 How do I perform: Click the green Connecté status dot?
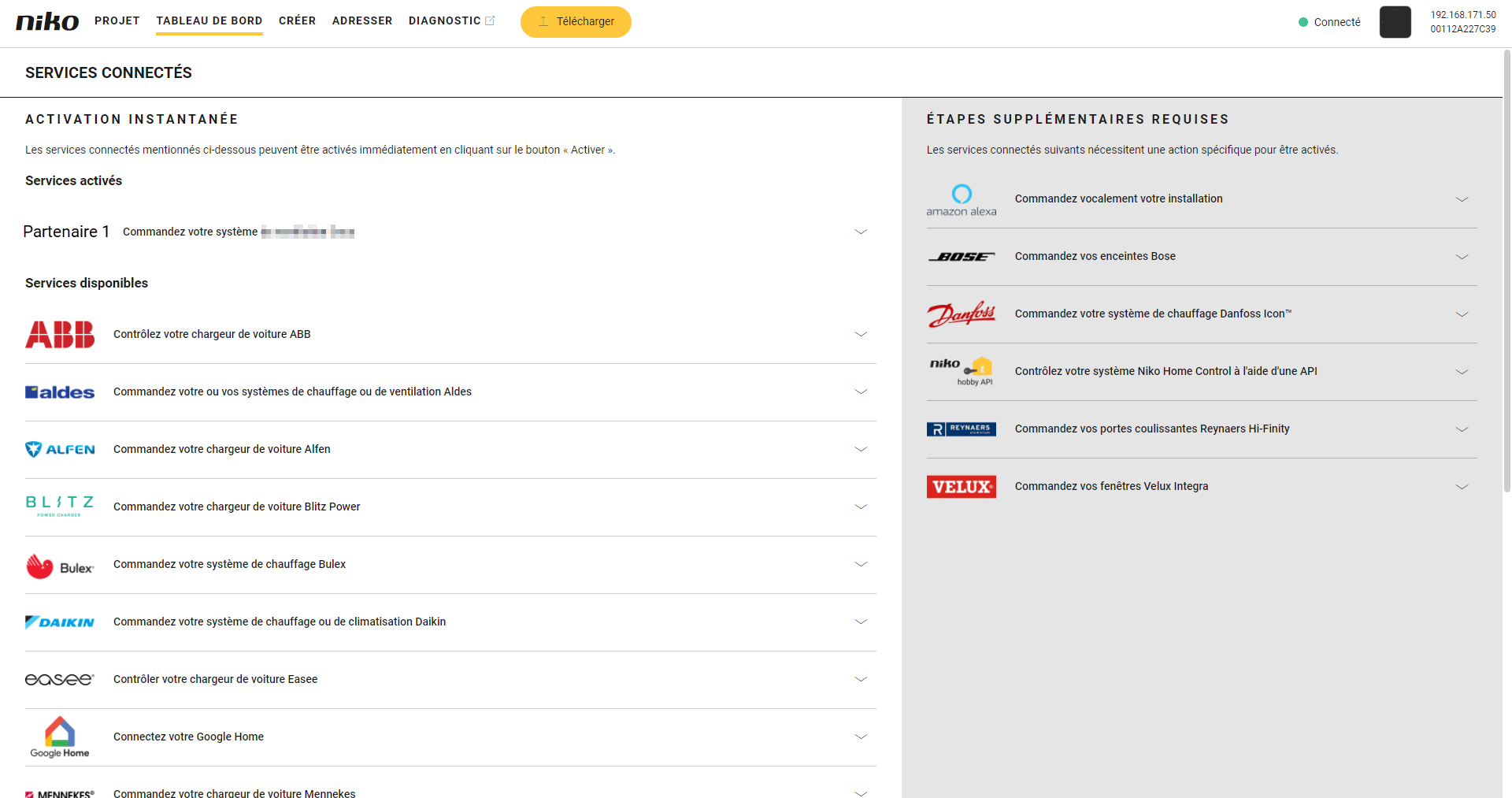(x=1303, y=22)
